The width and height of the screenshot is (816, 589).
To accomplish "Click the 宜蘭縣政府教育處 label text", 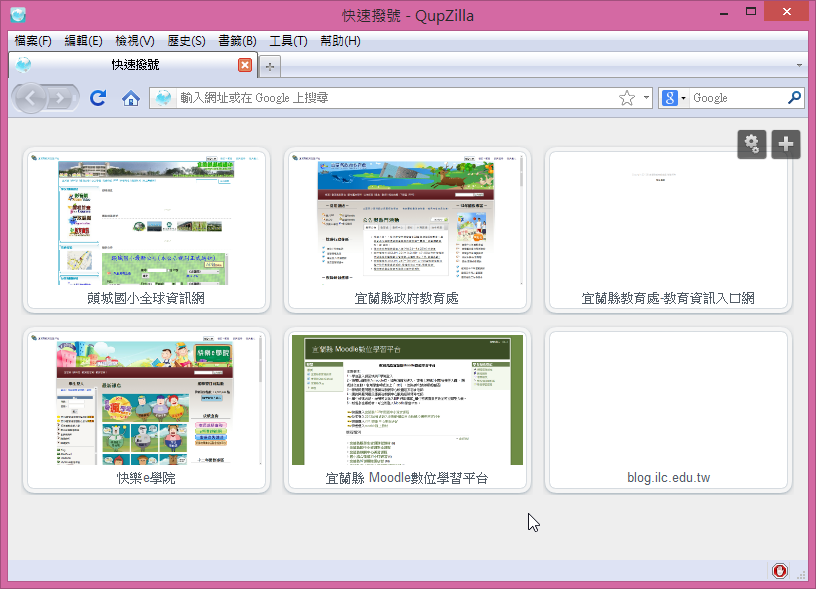I will (406, 298).
